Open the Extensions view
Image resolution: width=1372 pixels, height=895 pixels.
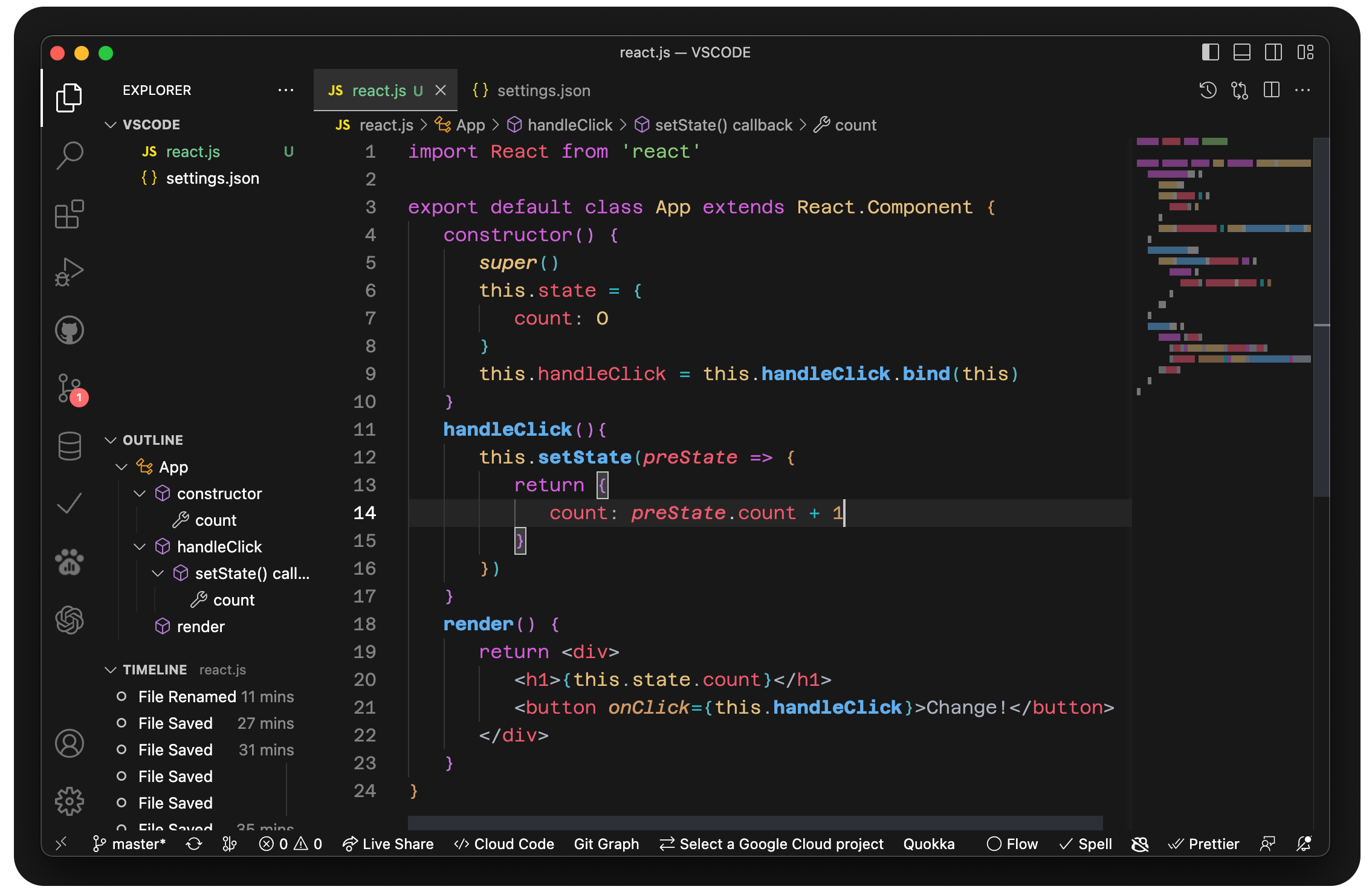coord(69,213)
